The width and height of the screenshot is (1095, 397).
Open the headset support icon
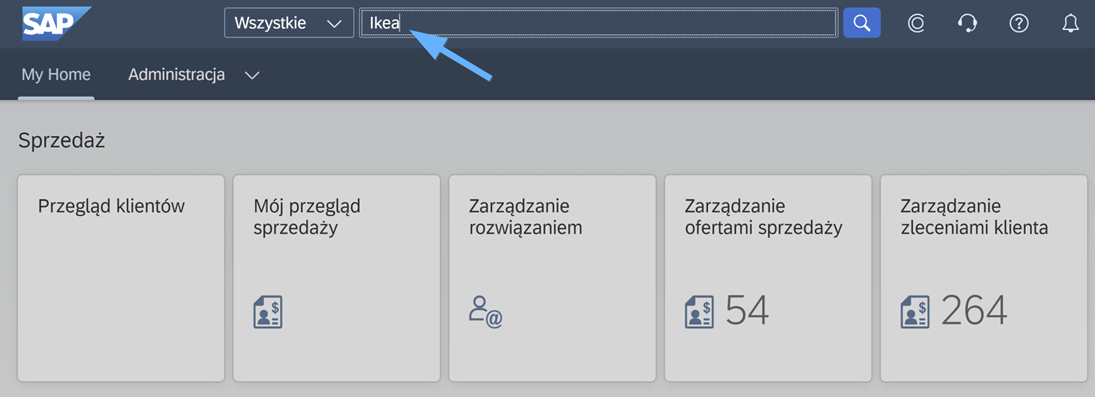tap(967, 24)
